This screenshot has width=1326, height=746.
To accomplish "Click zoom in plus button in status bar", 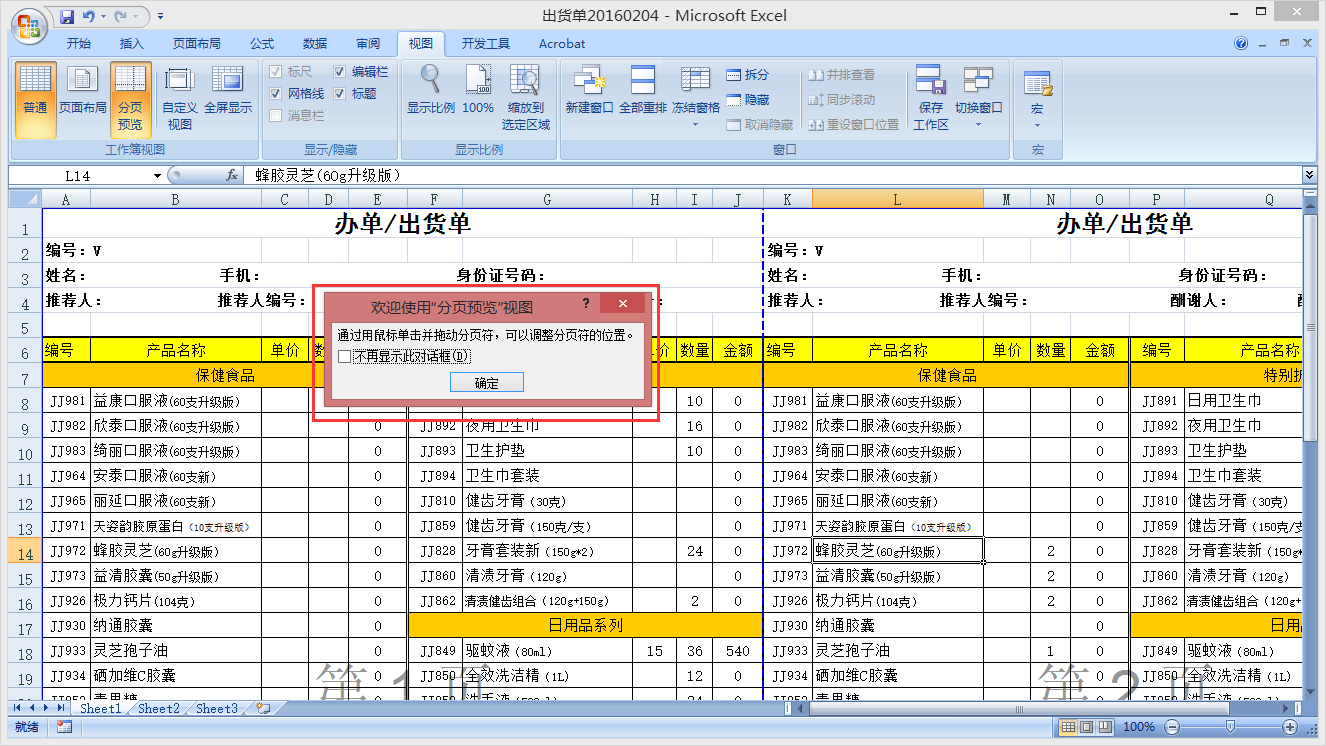I will (x=1291, y=727).
